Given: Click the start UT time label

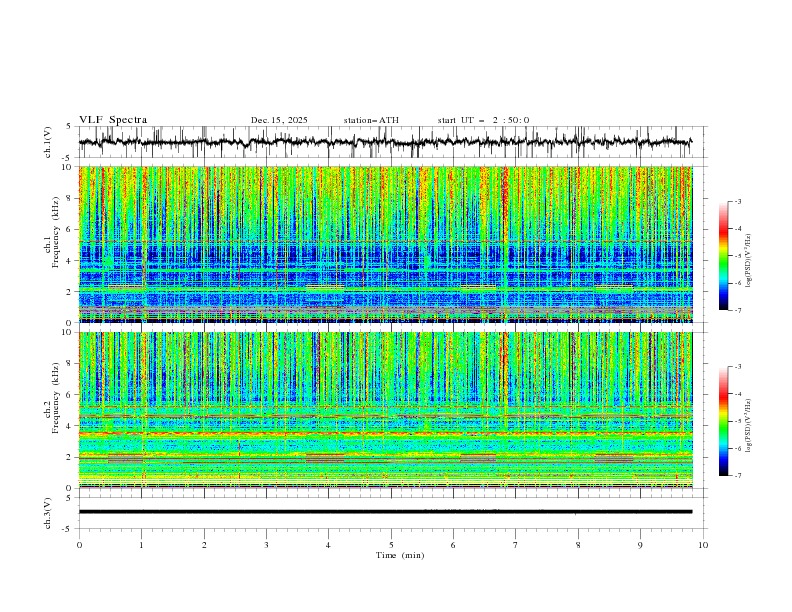Looking at the screenshot, I should (483, 120).
